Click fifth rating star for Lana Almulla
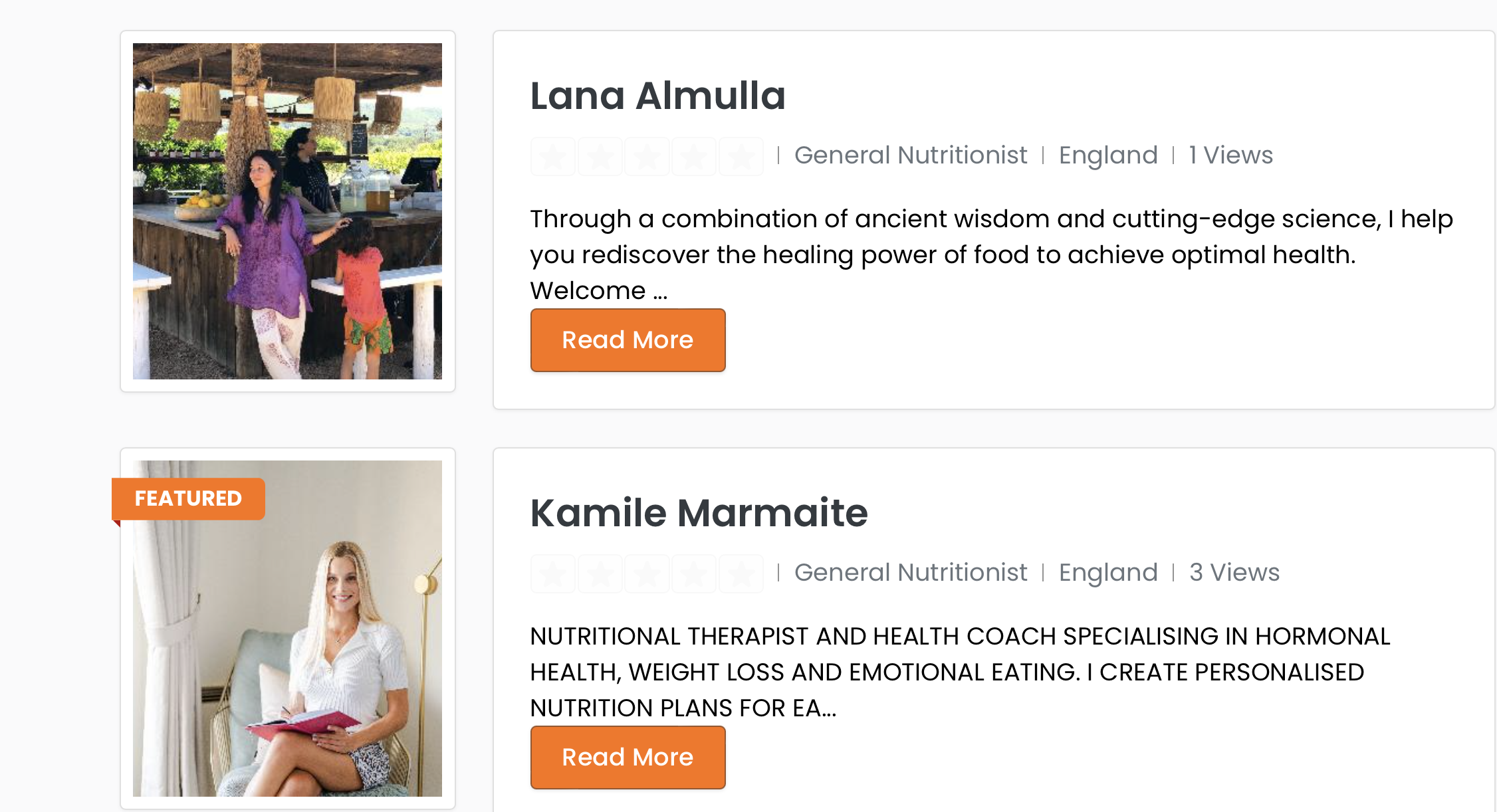The height and width of the screenshot is (812, 1497). tap(741, 157)
